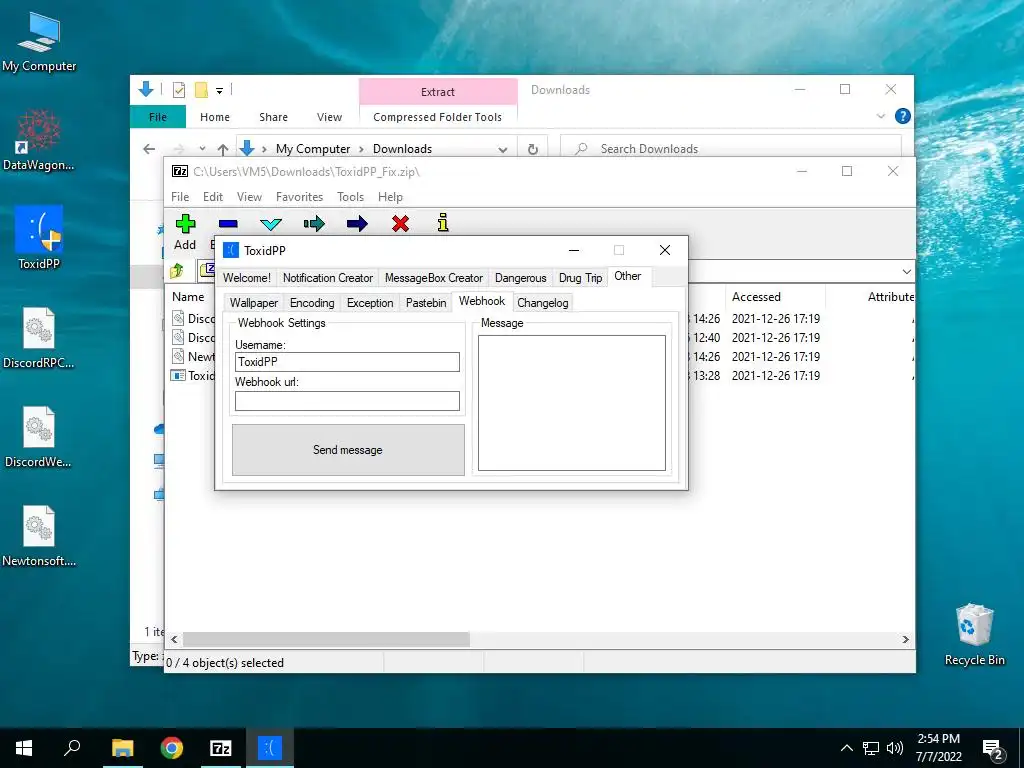Select the DiscordRPC file on desktop
Image resolution: width=1024 pixels, height=768 pixels.
click(x=39, y=338)
